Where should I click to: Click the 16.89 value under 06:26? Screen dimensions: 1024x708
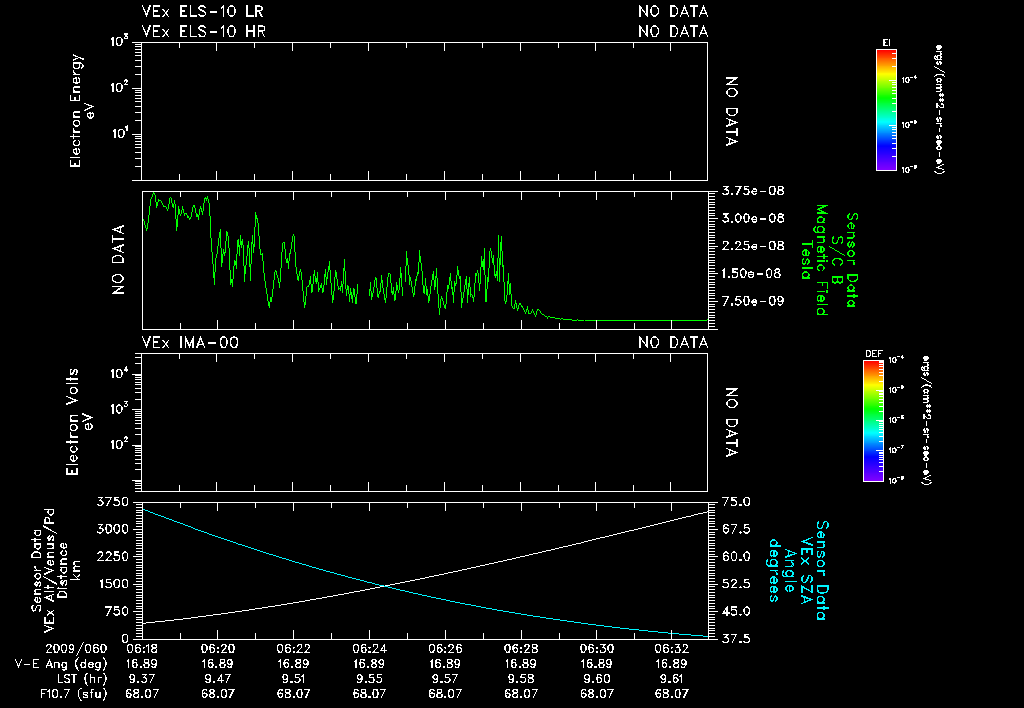[445, 664]
